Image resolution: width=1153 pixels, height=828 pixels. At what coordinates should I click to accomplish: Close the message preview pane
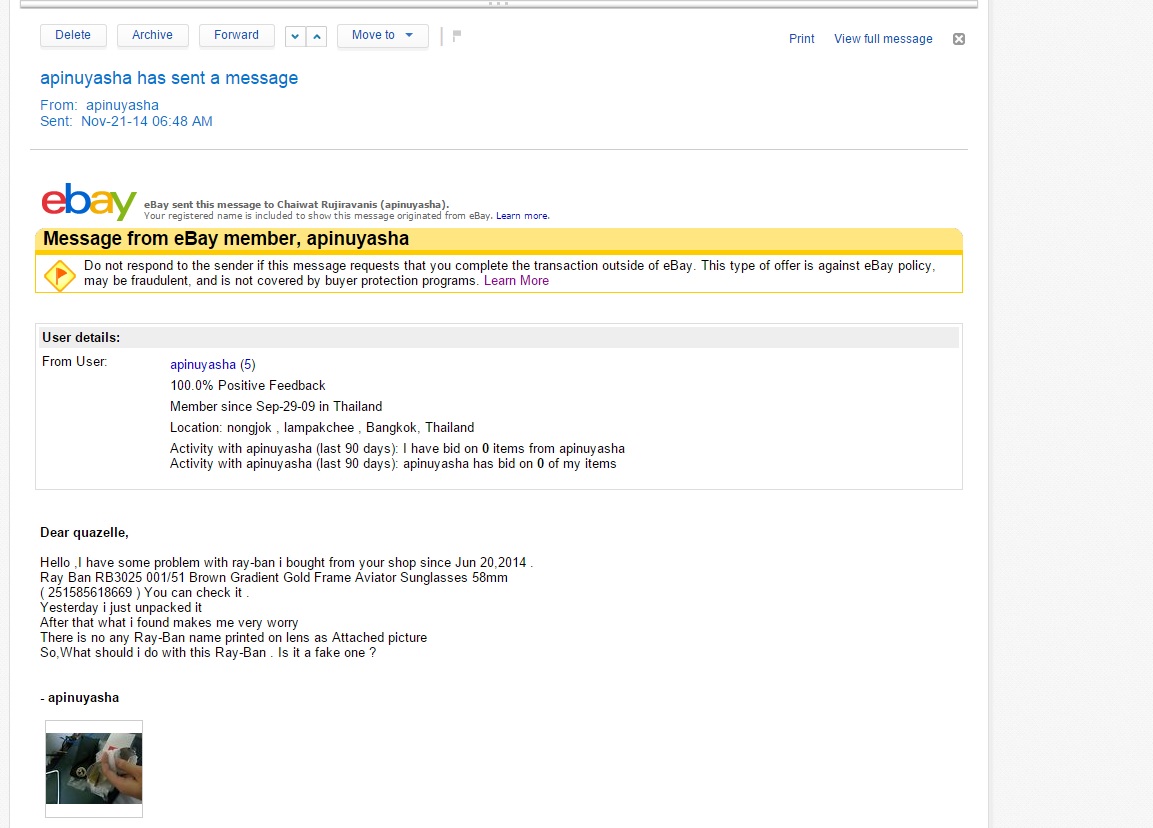click(959, 39)
